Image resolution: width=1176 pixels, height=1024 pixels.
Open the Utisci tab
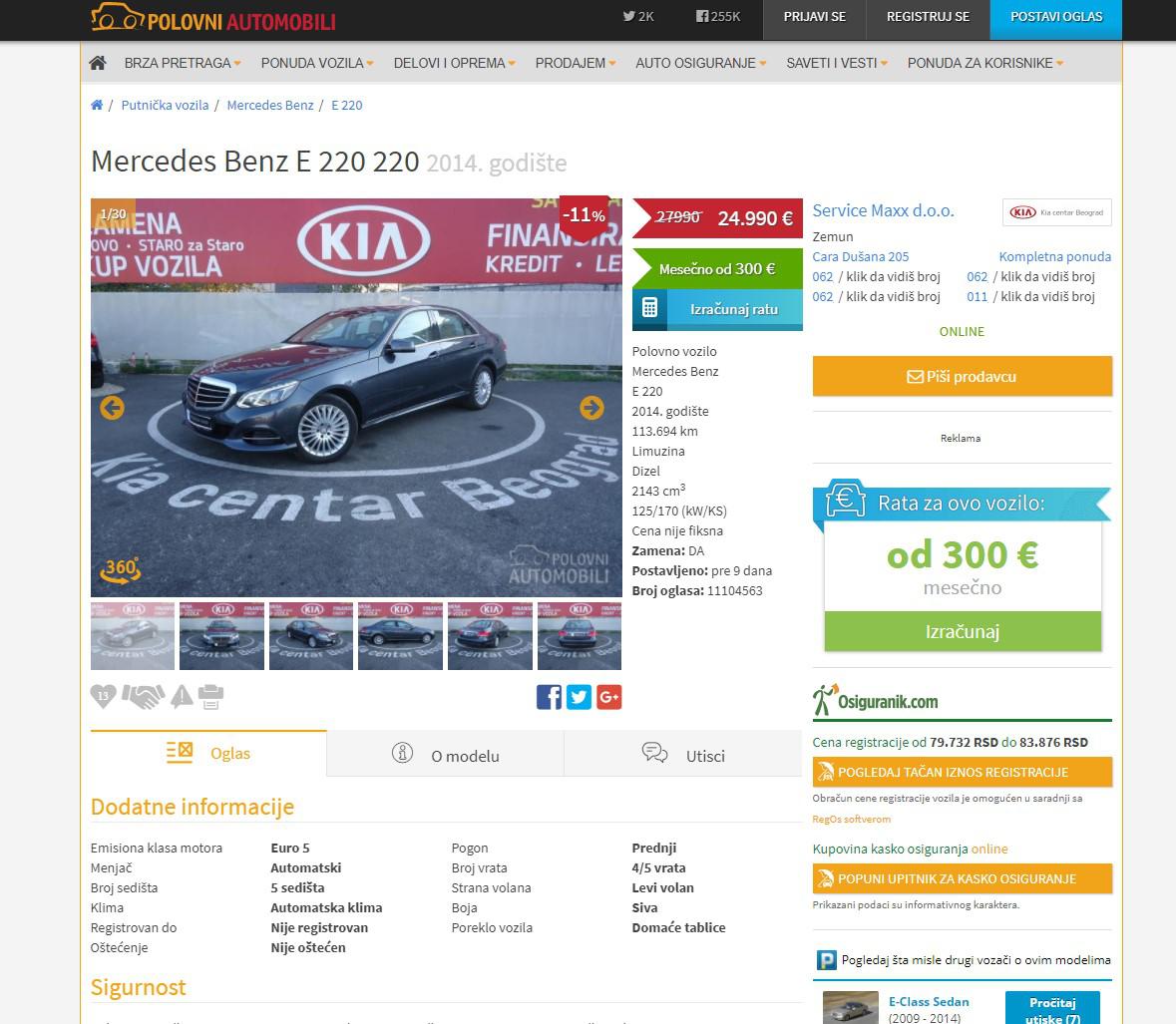[683, 755]
